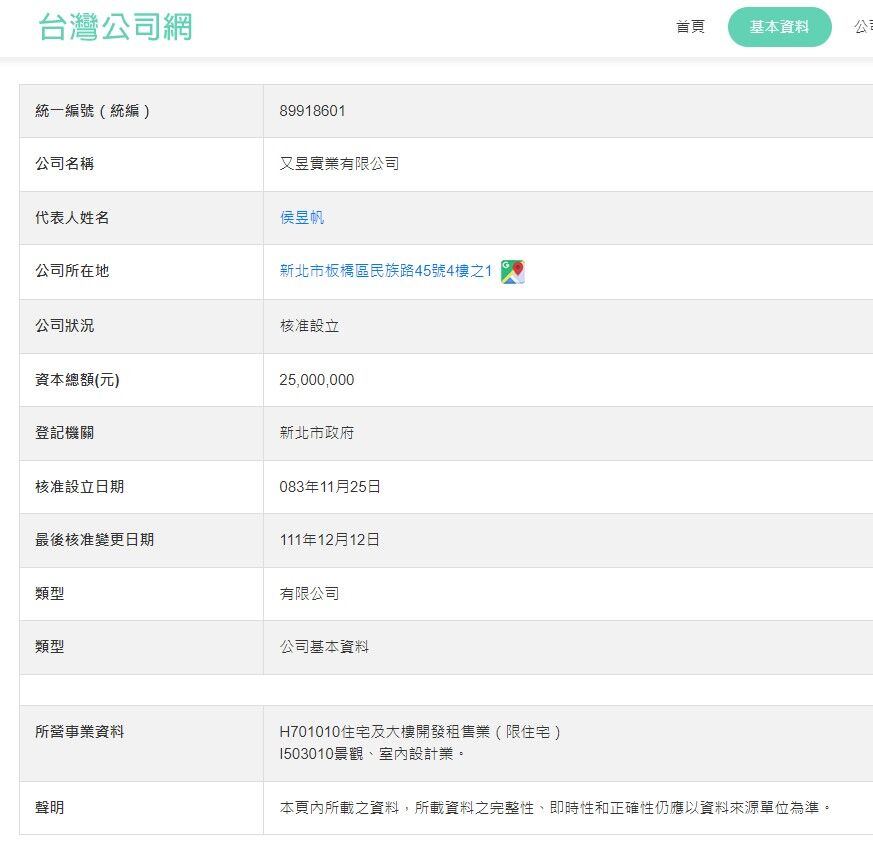Click the 代表人姓名 label cell

(141, 218)
